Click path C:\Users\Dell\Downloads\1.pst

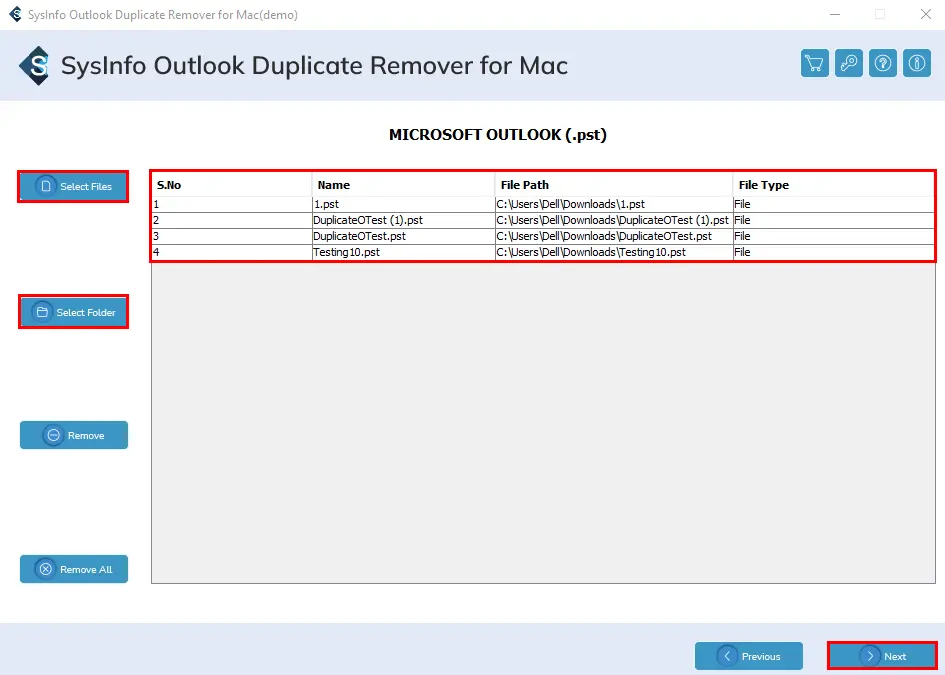pos(614,204)
